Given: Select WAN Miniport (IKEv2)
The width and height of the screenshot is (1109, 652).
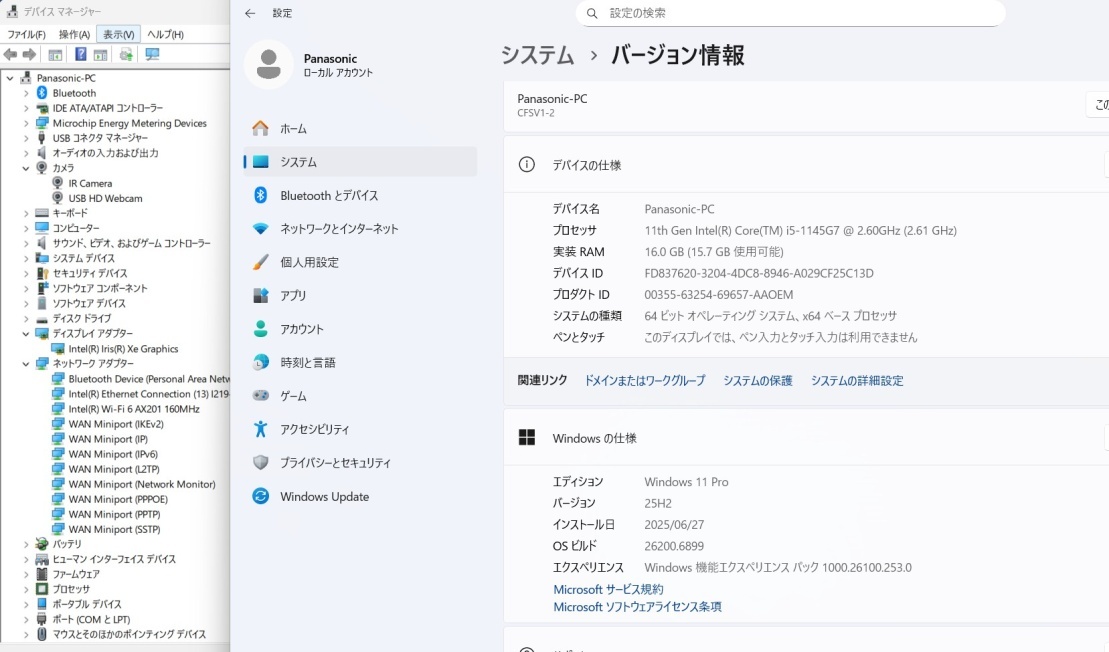Looking at the screenshot, I should 116,424.
